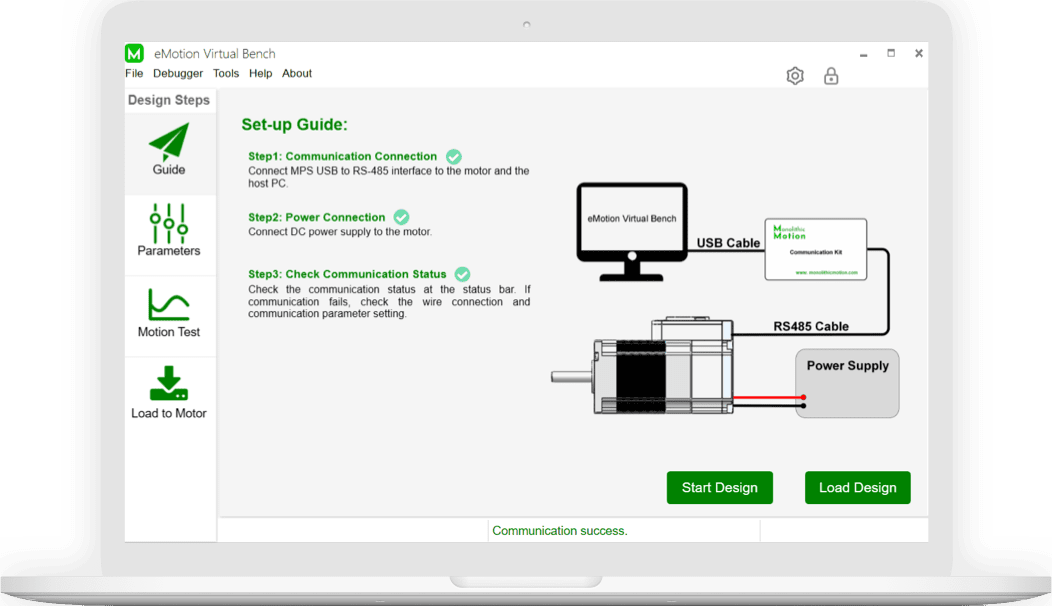The width and height of the screenshot is (1052, 606).
Task: Click the eMotion Virtual Bench window title
Action: tap(215, 54)
